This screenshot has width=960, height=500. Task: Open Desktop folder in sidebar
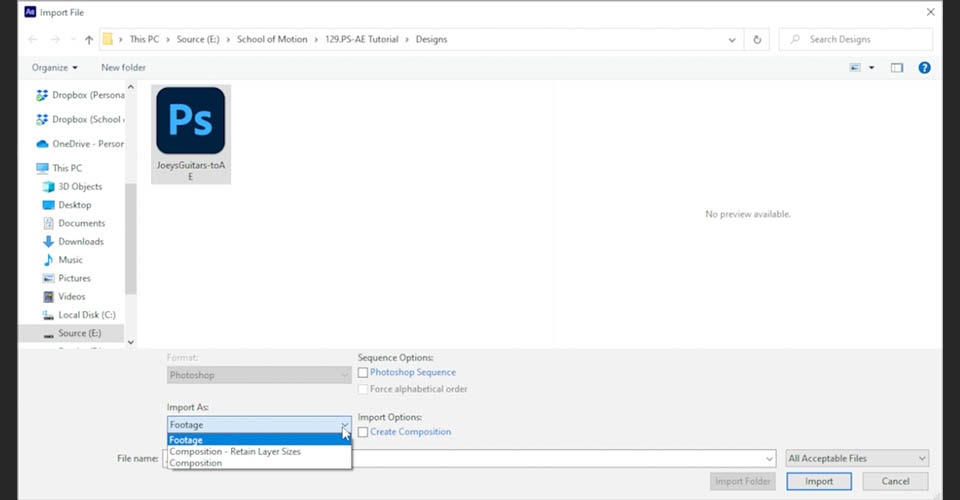tap(66, 204)
